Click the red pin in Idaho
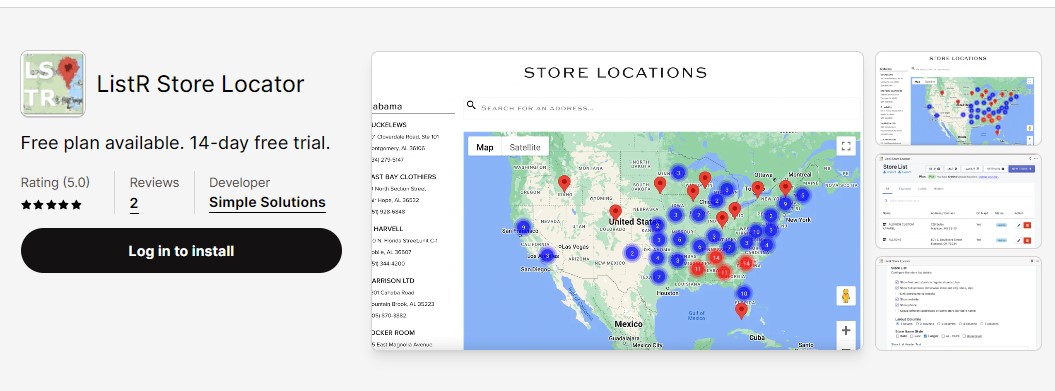The height and width of the screenshot is (391, 1055). pyautogui.click(x=564, y=183)
